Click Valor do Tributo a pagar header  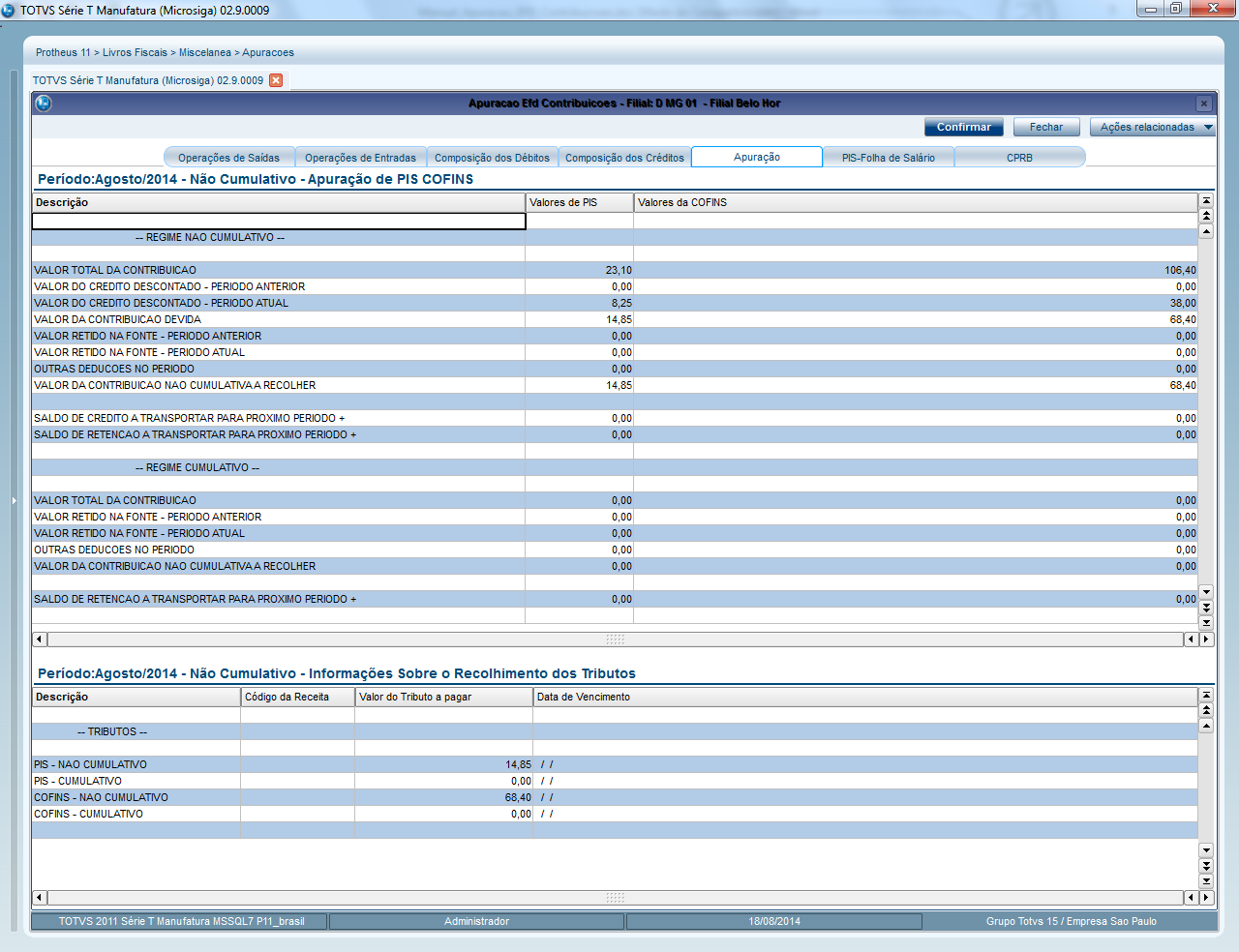tap(444, 697)
